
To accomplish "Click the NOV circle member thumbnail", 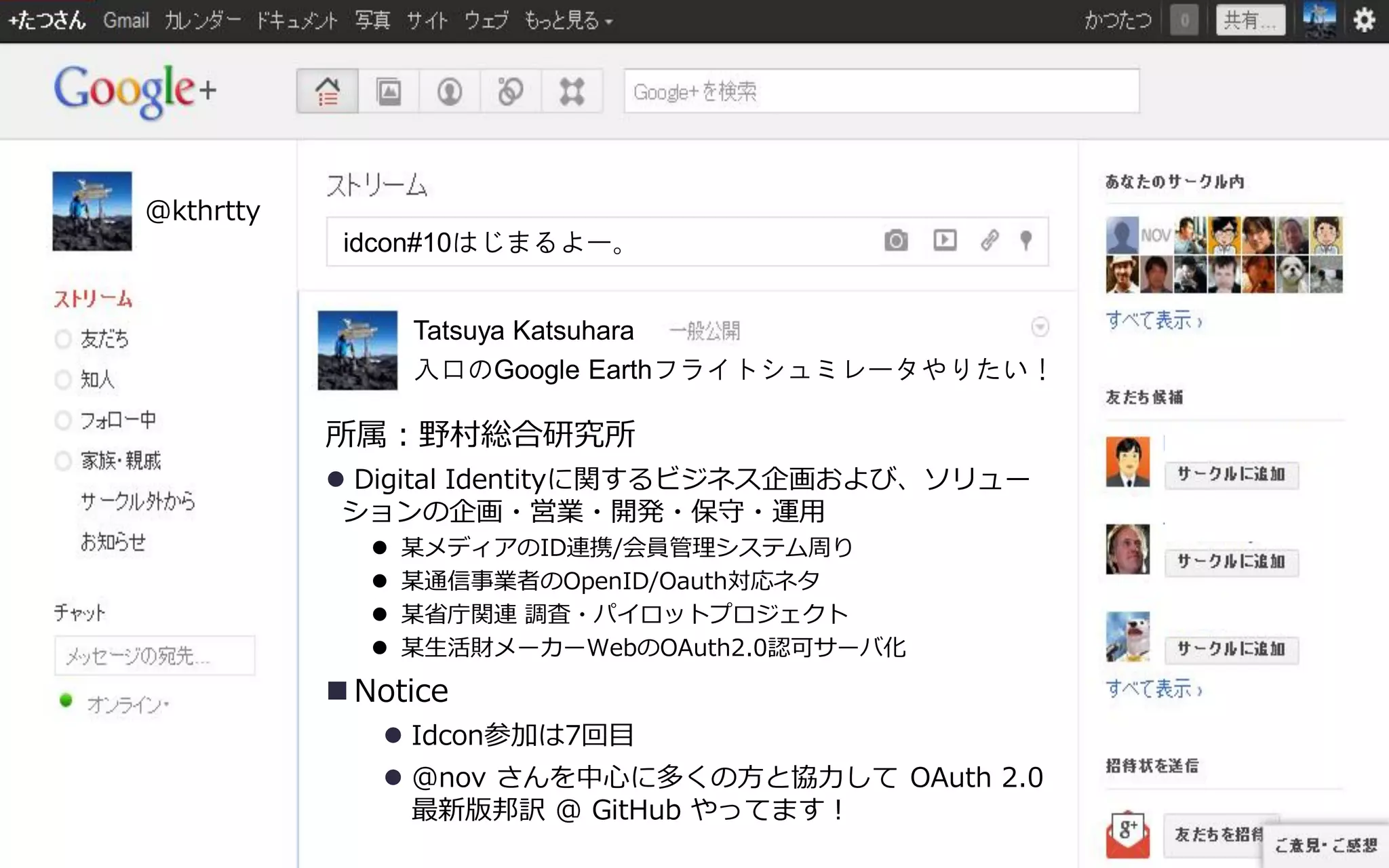I will click(x=1156, y=235).
